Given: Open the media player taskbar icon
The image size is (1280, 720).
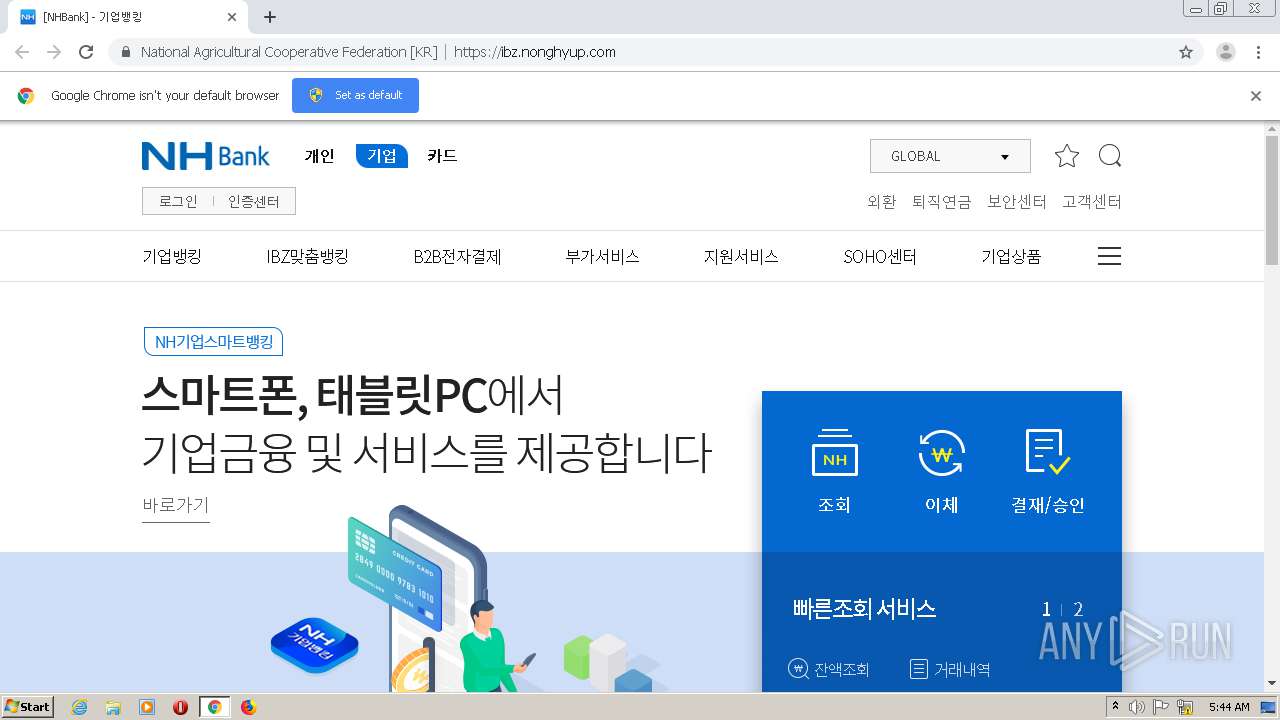Looking at the screenshot, I should [x=147, y=707].
